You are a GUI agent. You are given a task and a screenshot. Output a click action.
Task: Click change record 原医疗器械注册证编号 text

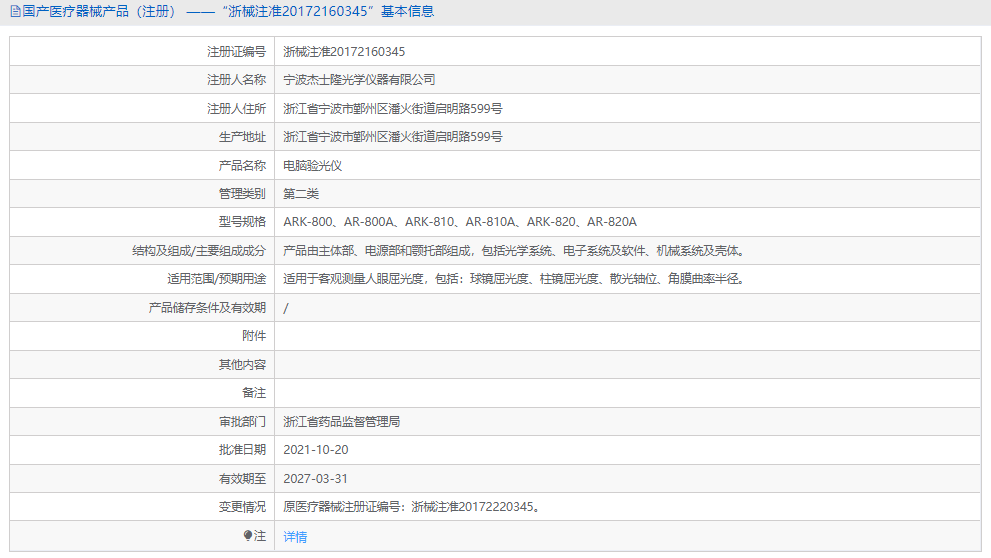pyautogui.click(x=411, y=507)
